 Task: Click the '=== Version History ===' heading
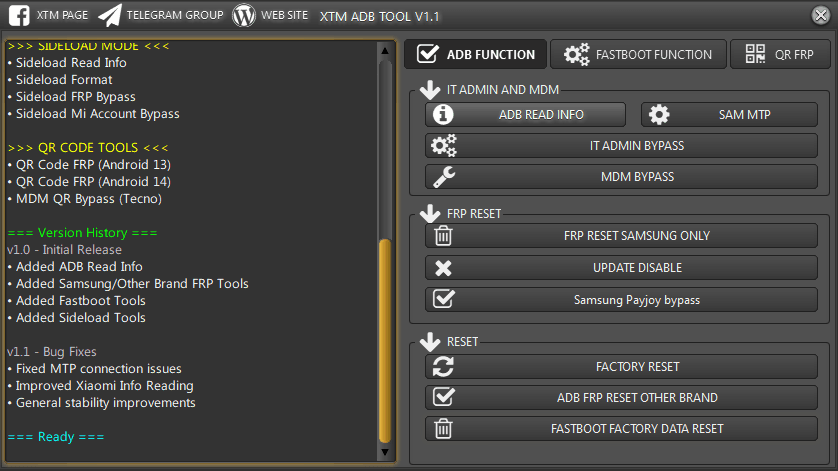tap(82, 233)
